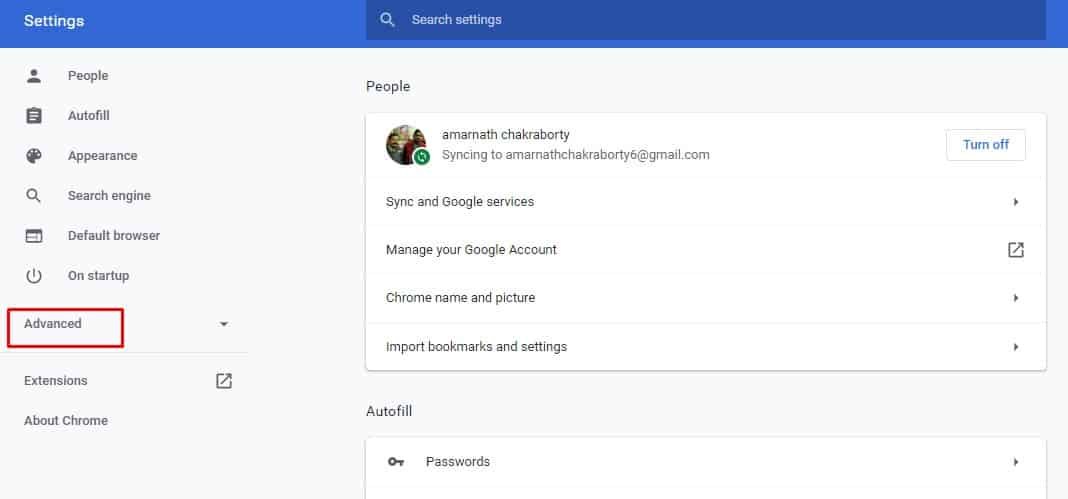This screenshot has height=499, width=1068.
Task: Click the Default browser window icon
Action: point(34,236)
